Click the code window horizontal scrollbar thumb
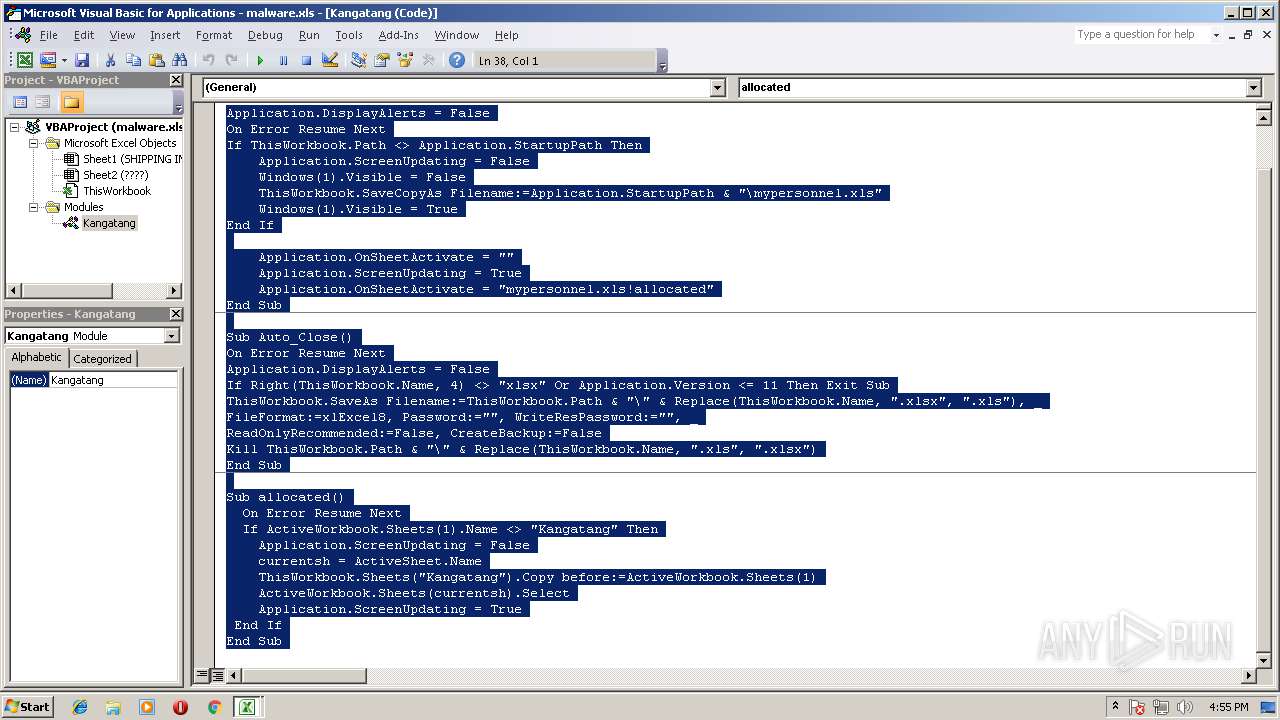1280x720 pixels. pyautogui.click(x=304, y=676)
